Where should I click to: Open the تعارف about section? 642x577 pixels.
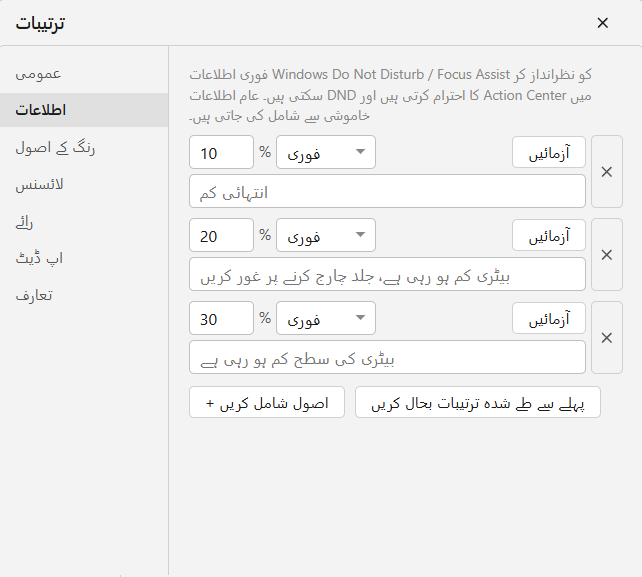click(84, 295)
